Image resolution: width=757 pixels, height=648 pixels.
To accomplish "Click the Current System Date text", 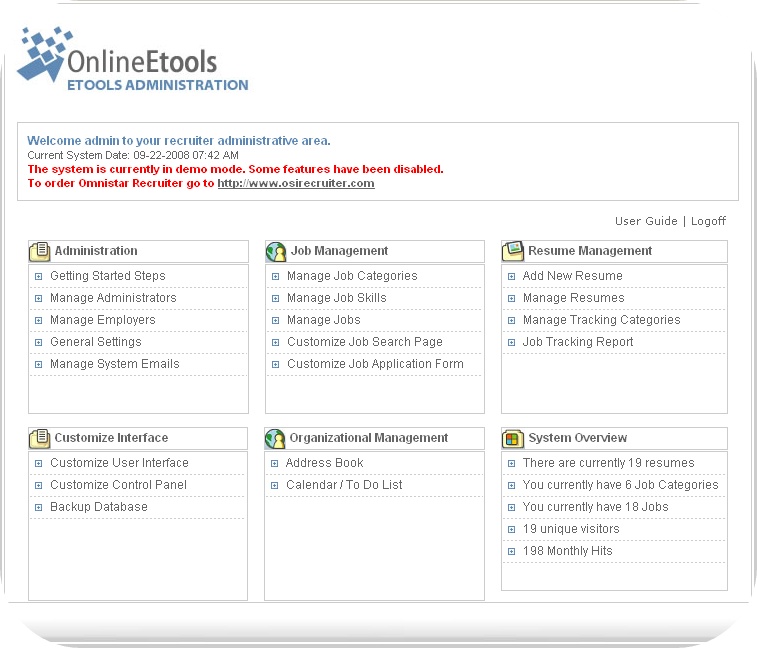I will click(x=133, y=155).
